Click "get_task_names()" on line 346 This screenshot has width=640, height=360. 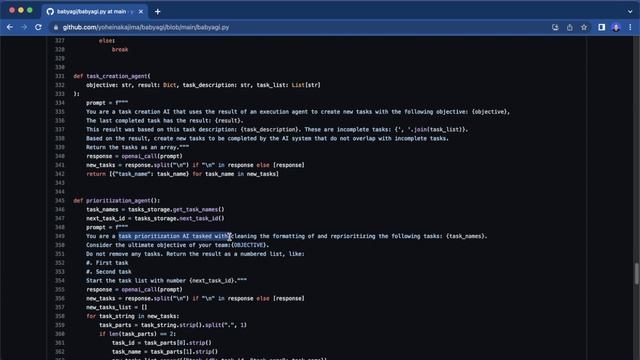pyautogui.click(x=198, y=210)
